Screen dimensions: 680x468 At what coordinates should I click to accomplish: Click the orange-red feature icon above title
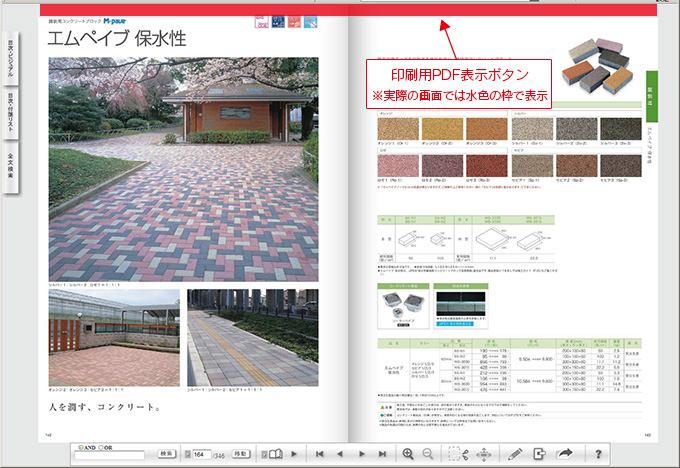click(x=294, y=22)
